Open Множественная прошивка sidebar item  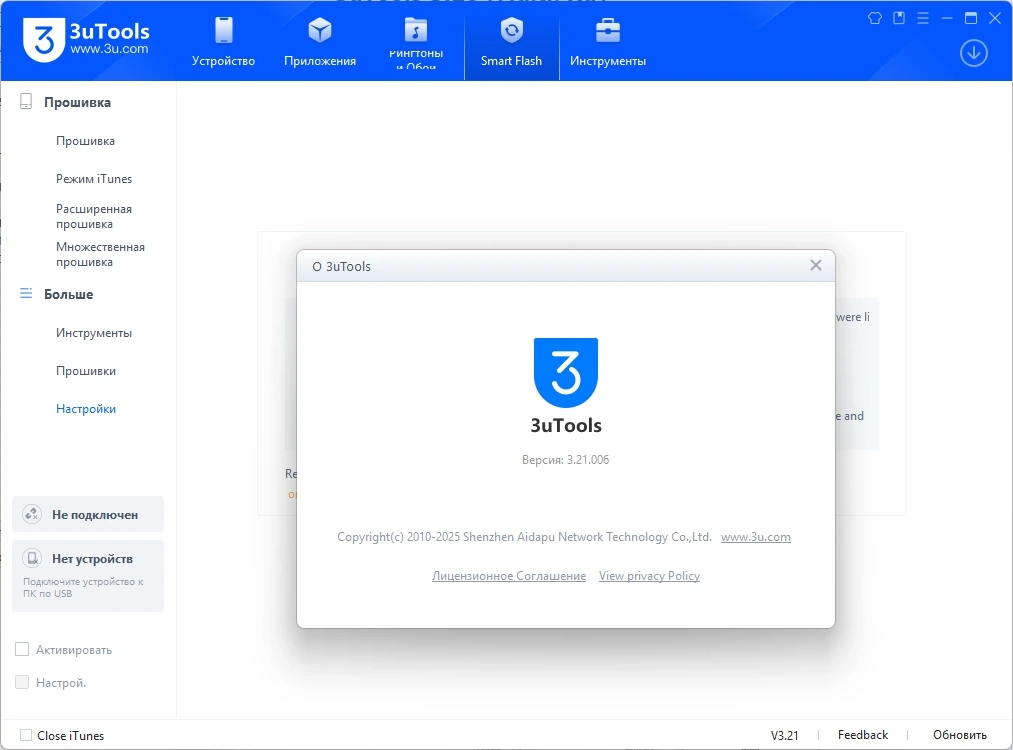pos(100,255)
